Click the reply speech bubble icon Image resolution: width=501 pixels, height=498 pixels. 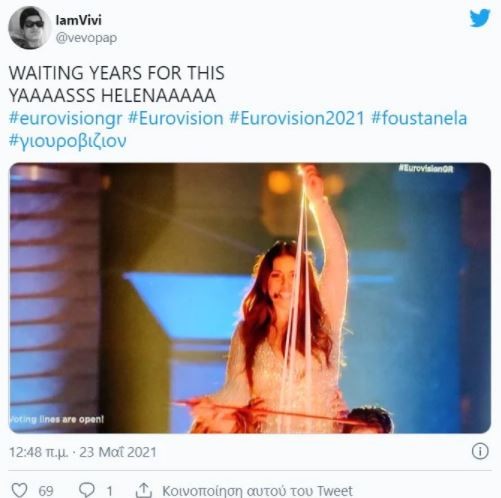[x=87, y=491]
